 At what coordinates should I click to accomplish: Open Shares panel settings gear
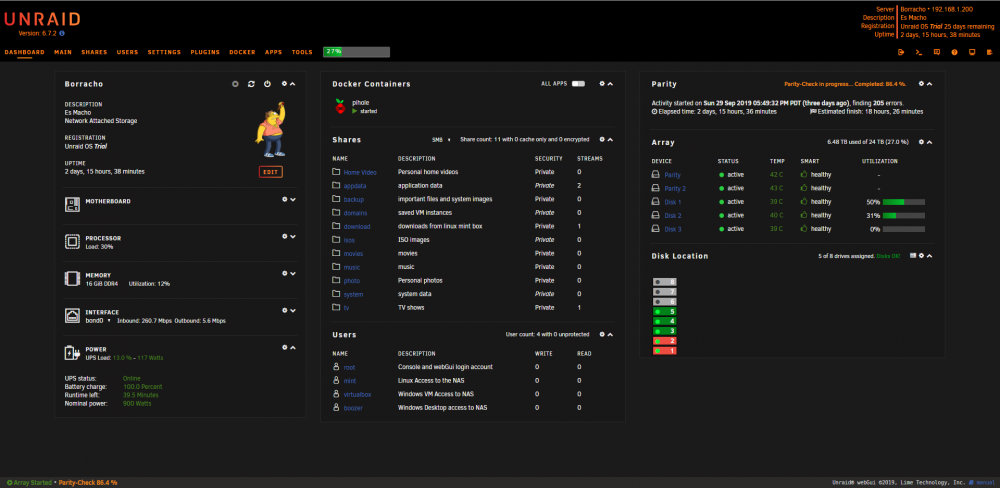pyautogui.click(x=602, y=139)
